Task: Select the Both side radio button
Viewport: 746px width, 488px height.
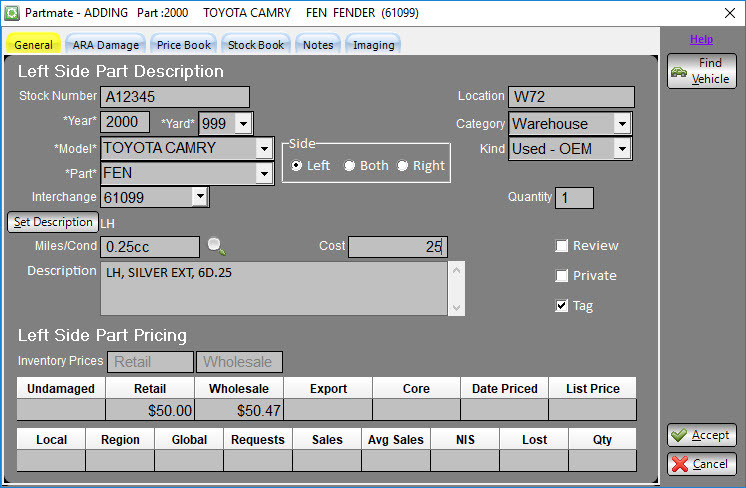Action: point(349,166)
